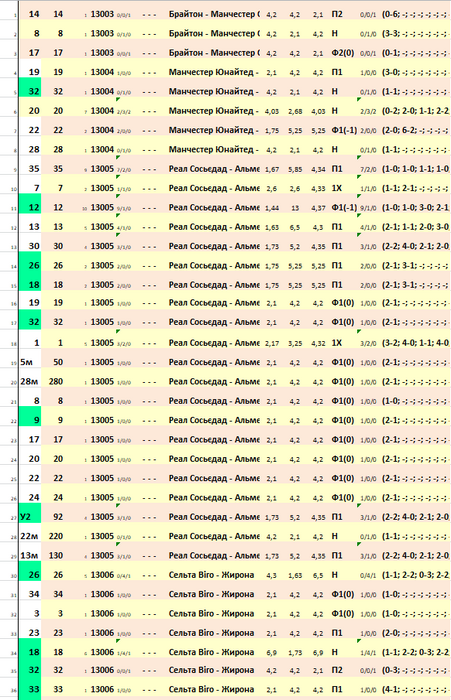
Task: Select the cell with value 50
Action: point(58,362)
